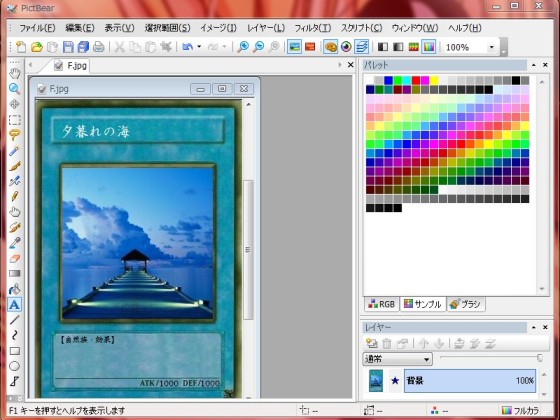Close the document tab area with X

(x=351, y=65)
